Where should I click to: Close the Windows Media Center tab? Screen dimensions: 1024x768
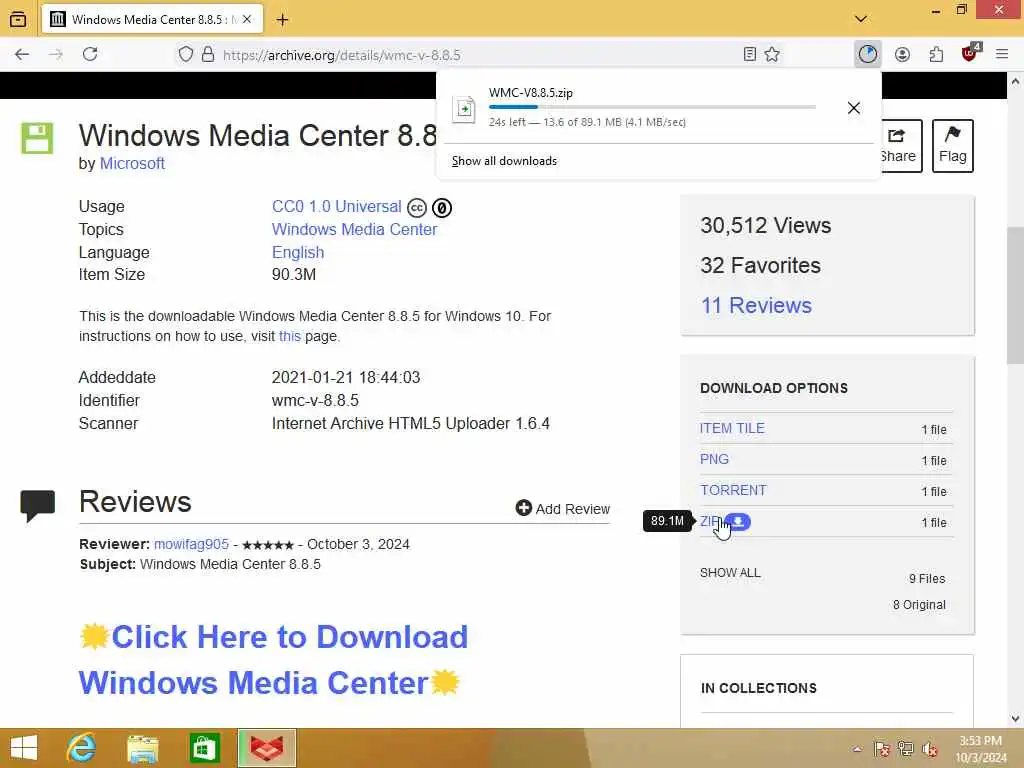point(248,20)
